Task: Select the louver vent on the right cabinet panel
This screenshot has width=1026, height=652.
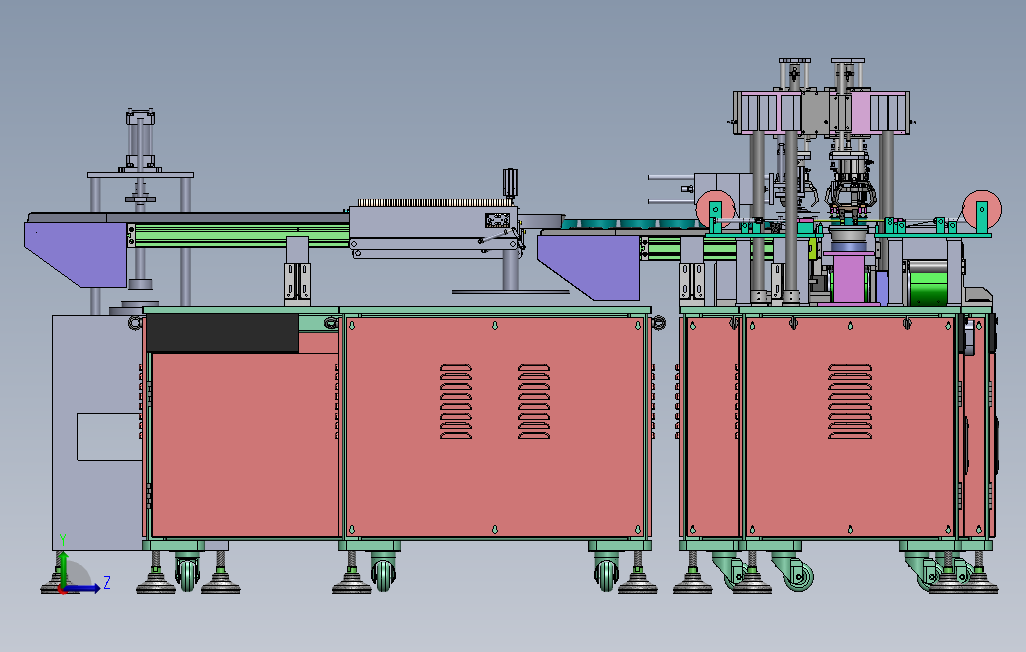Action: (850, 401)
